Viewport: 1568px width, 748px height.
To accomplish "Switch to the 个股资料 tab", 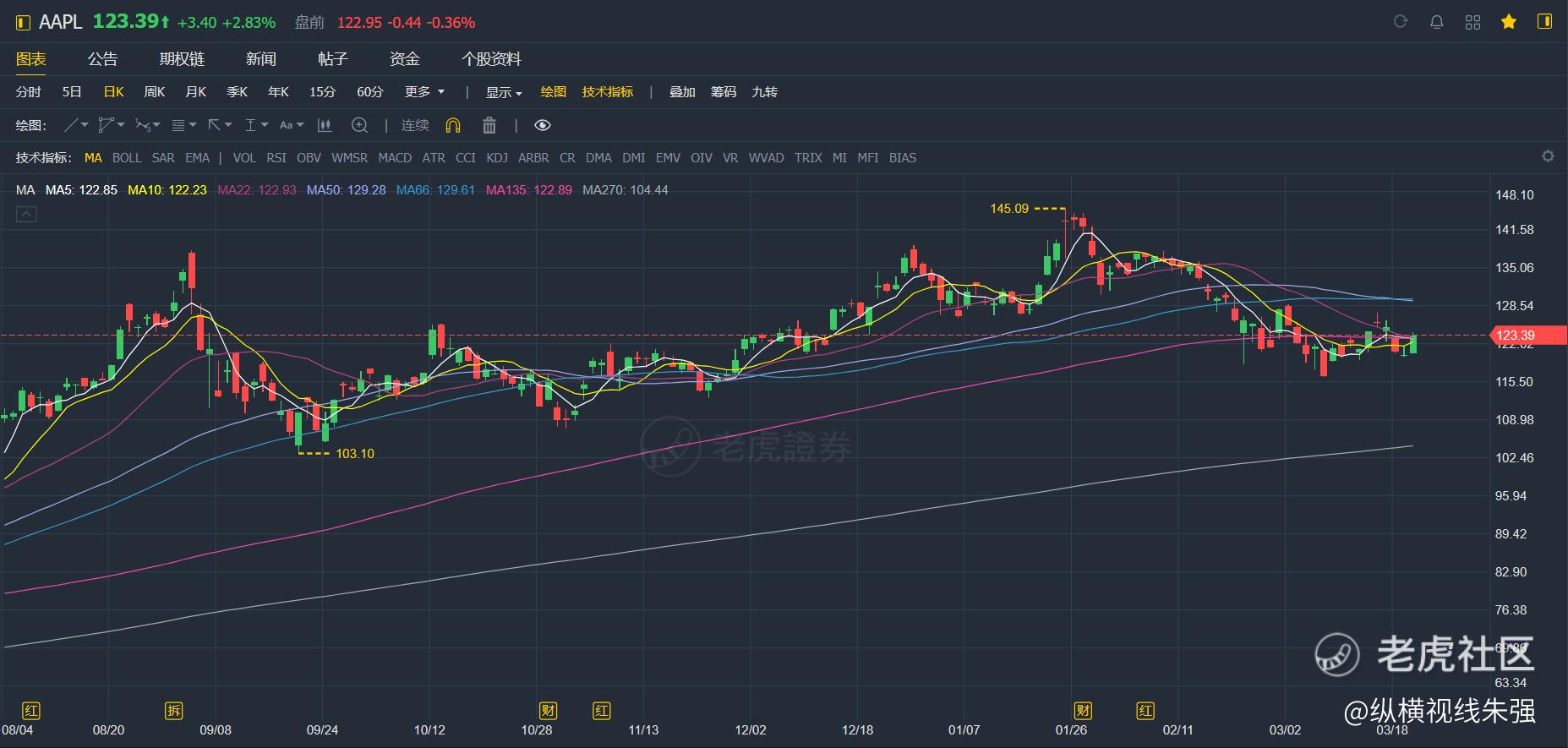I will [491, 59].
